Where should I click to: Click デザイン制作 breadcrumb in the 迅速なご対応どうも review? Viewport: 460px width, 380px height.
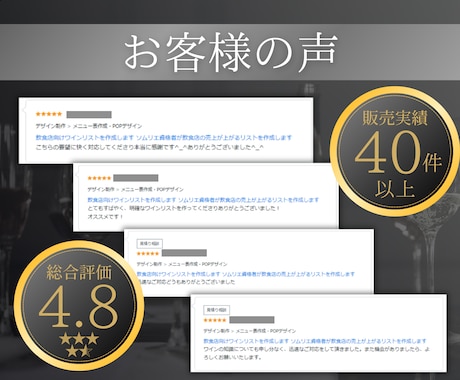coord(149,264)
